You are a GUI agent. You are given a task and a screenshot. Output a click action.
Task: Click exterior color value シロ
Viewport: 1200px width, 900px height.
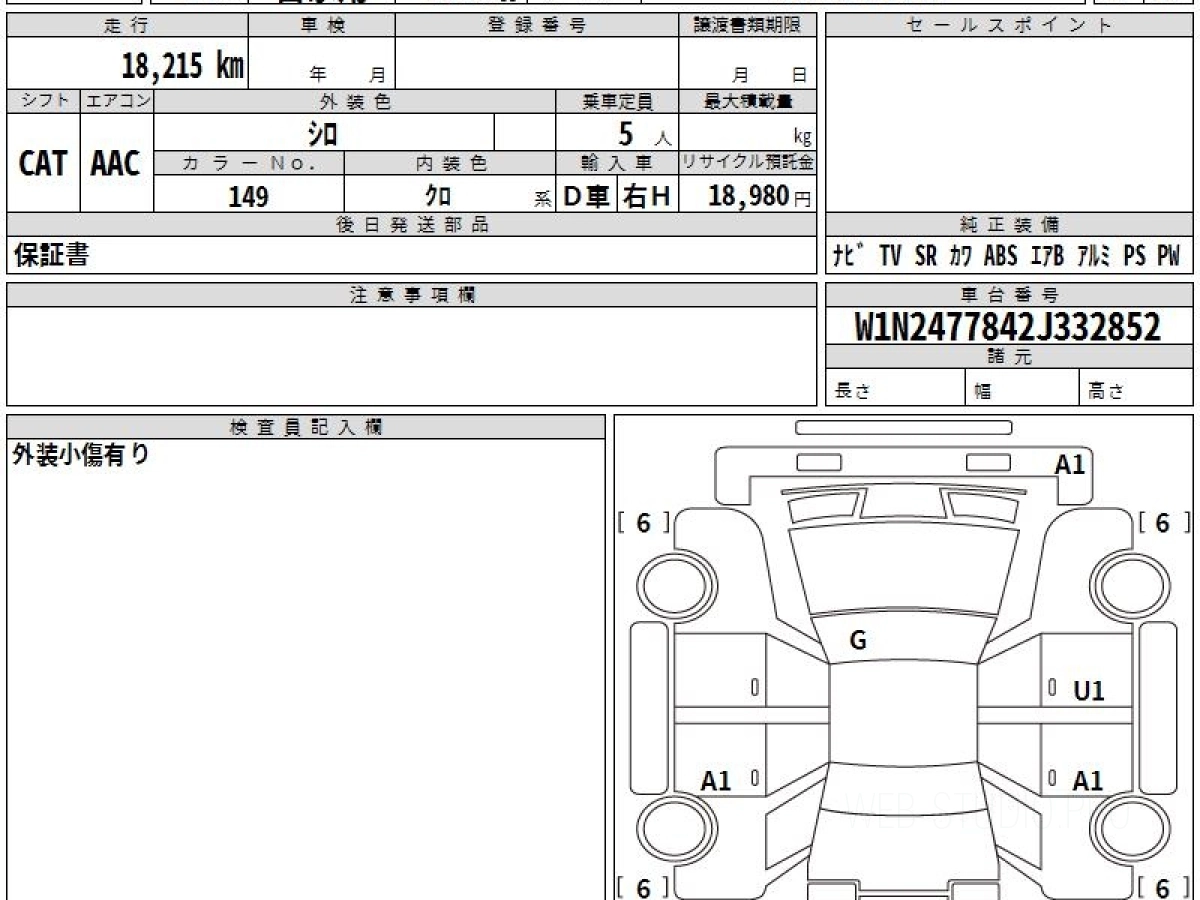(x=322, y=132)
